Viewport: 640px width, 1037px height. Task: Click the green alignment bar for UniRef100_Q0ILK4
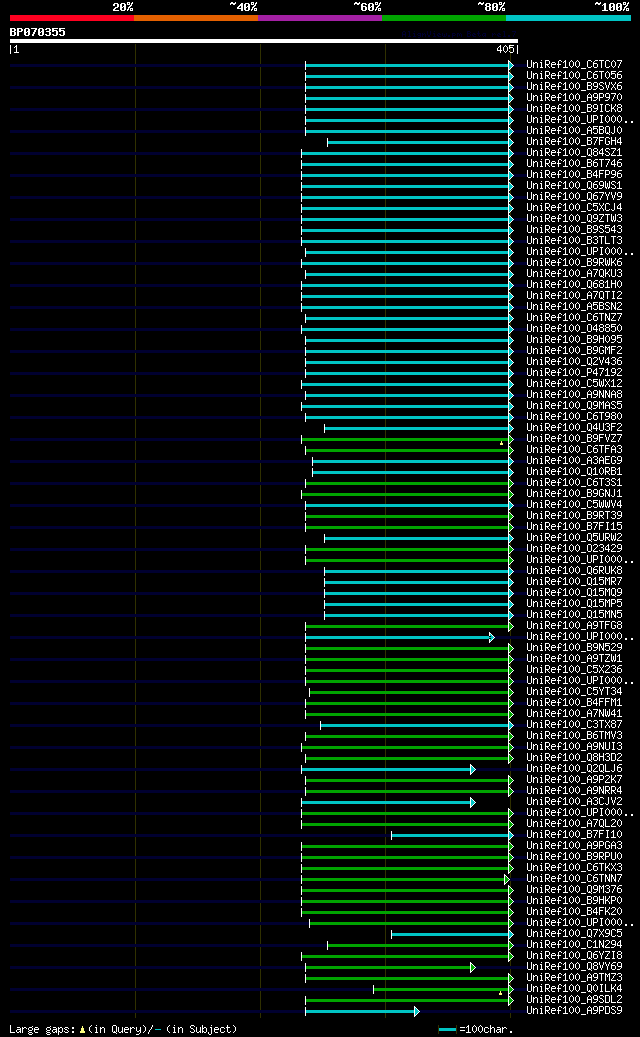click(444, 989)
